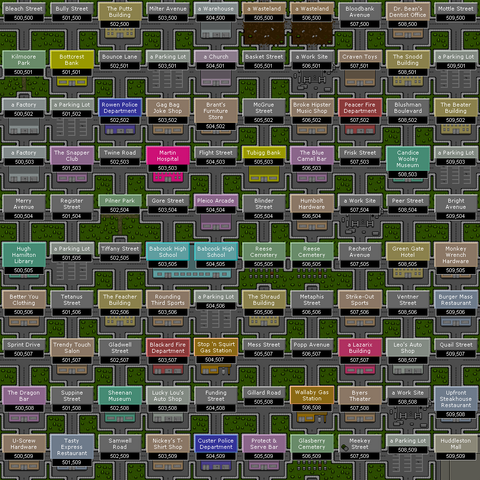
Task: Select Upfront Steakhouse Restaurant label
Action: pos(456,399)
